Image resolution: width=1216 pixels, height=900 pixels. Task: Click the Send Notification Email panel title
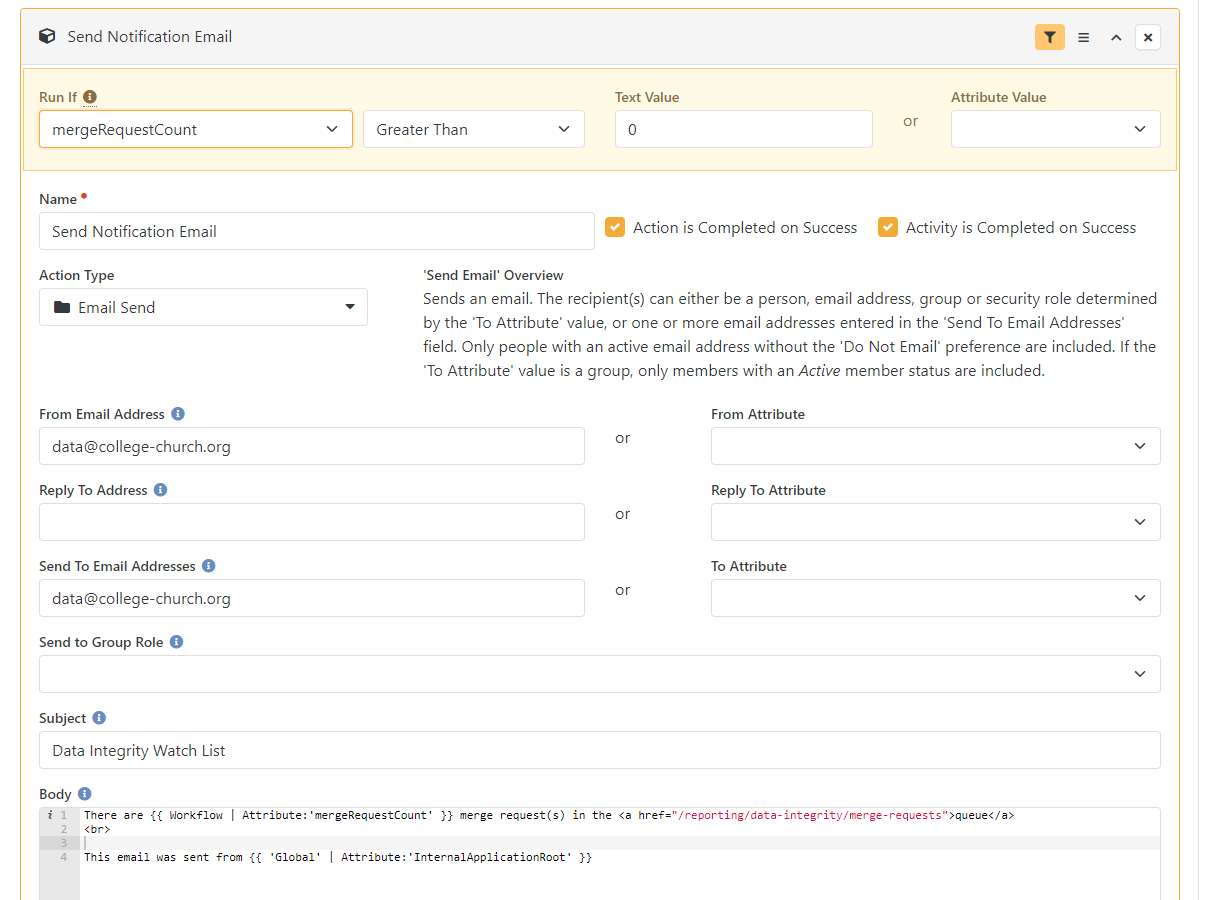[150, 36]
